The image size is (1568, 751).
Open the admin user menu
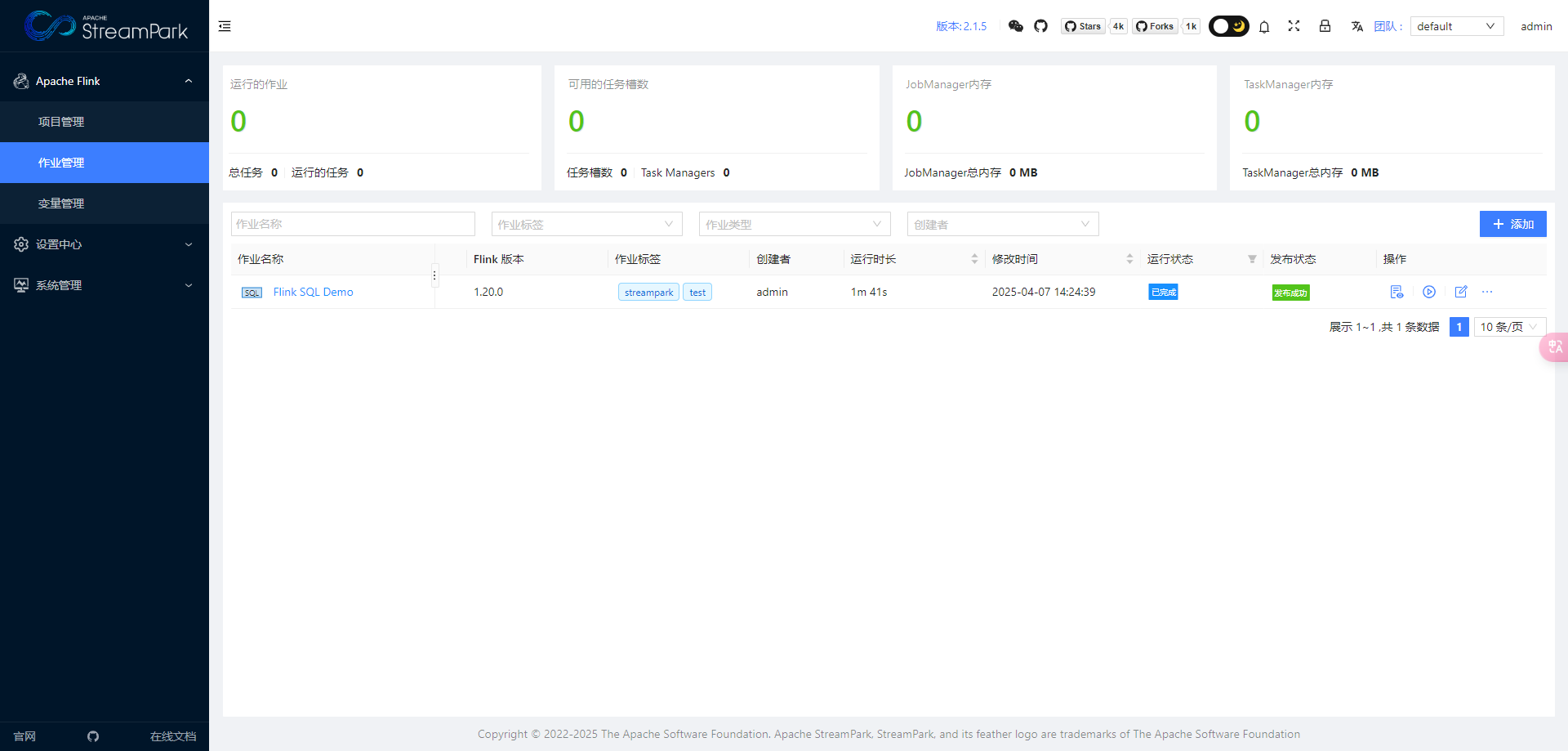click(1536, 26)
